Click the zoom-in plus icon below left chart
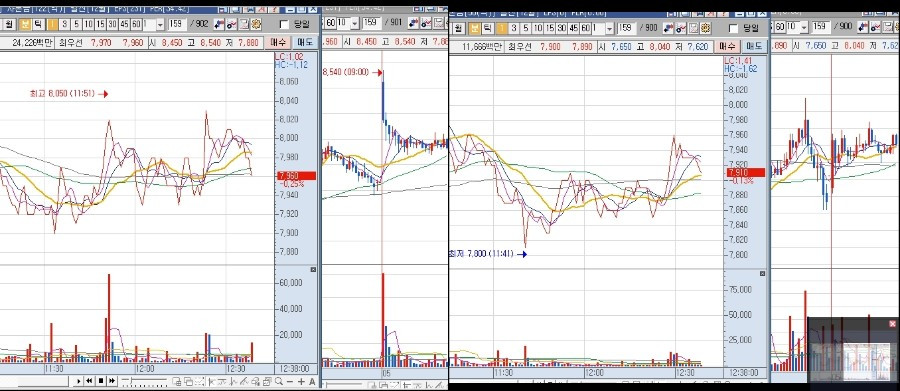Viewport: 900px width, 391px height. (x=301, y=382)
